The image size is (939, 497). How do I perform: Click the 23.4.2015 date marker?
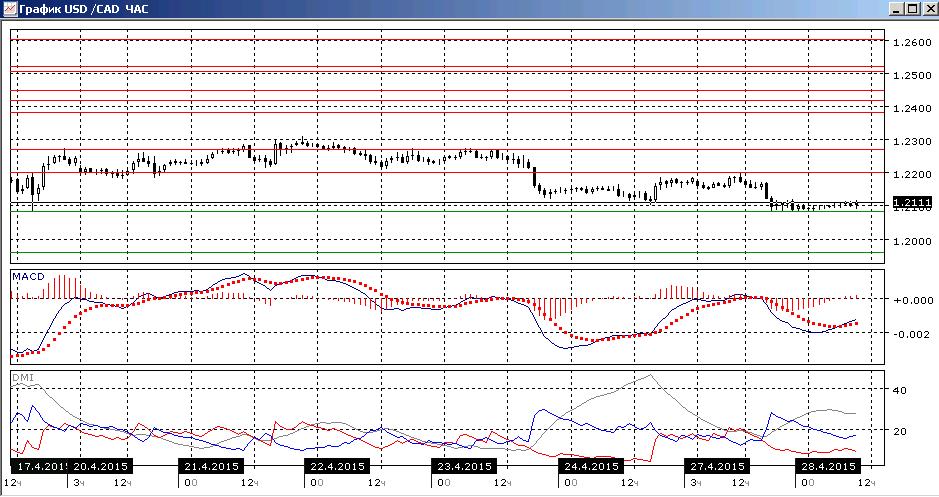464,466
